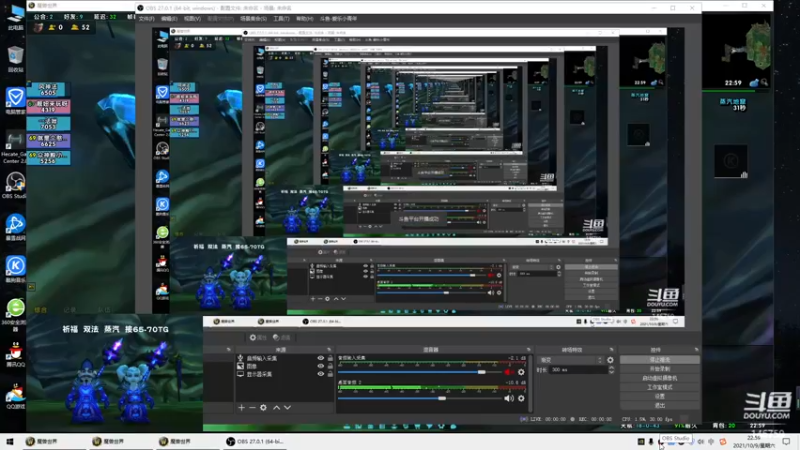800x450 pixels.
Task: Add a new source with the plus icon
Action: 241,408
